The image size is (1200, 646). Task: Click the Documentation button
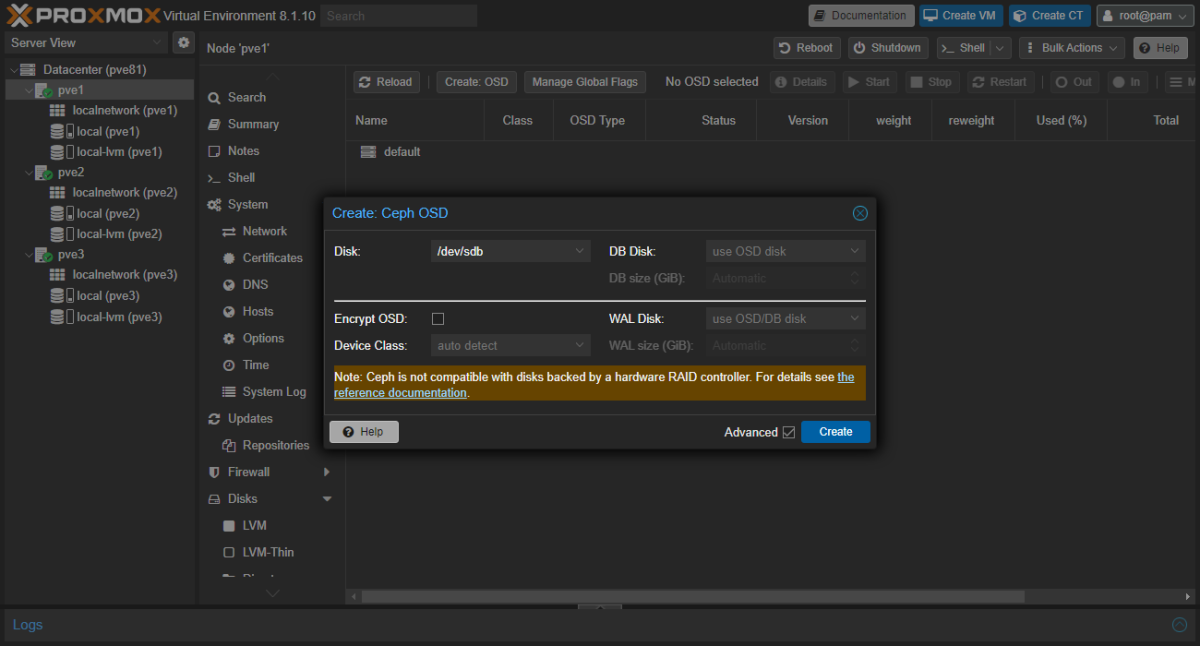click(861, 15)
